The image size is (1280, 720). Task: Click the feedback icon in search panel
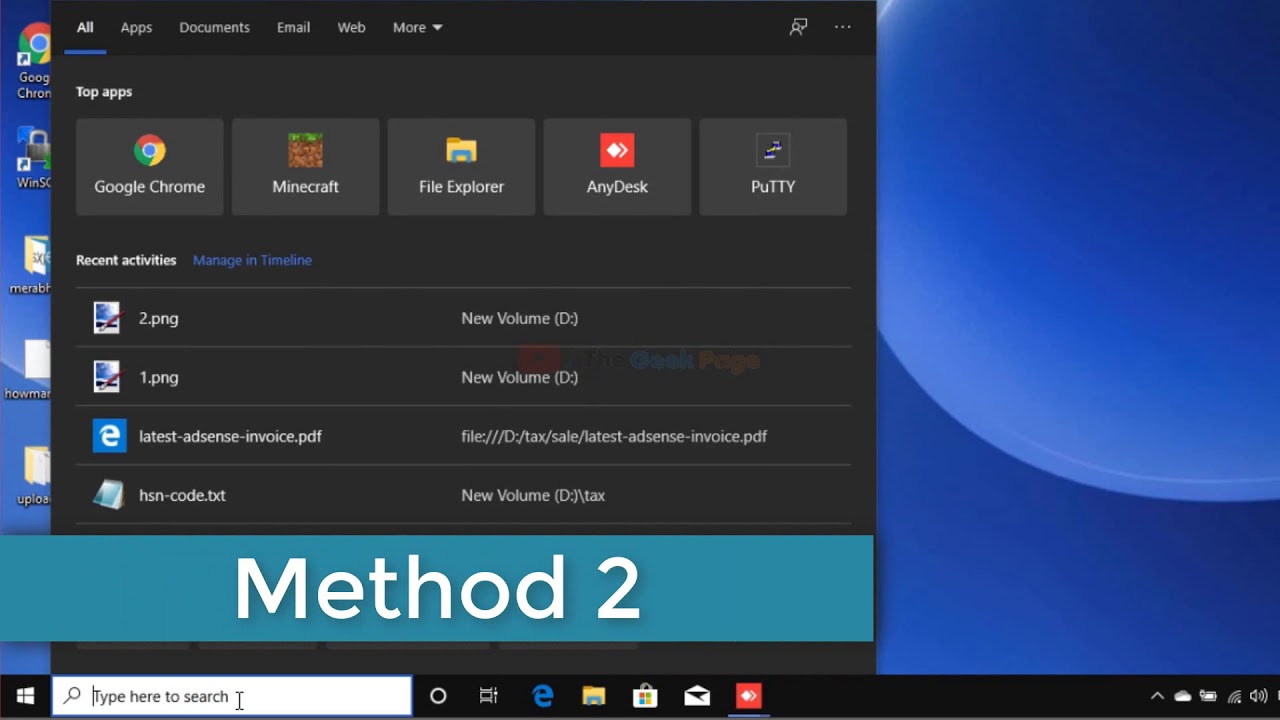[x=798, y=27]
